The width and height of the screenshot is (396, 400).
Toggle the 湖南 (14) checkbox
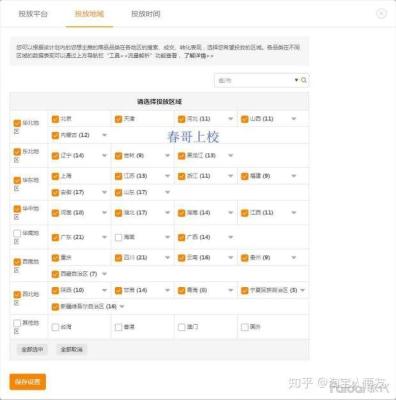pyautogui.click(x=181, y=213)
